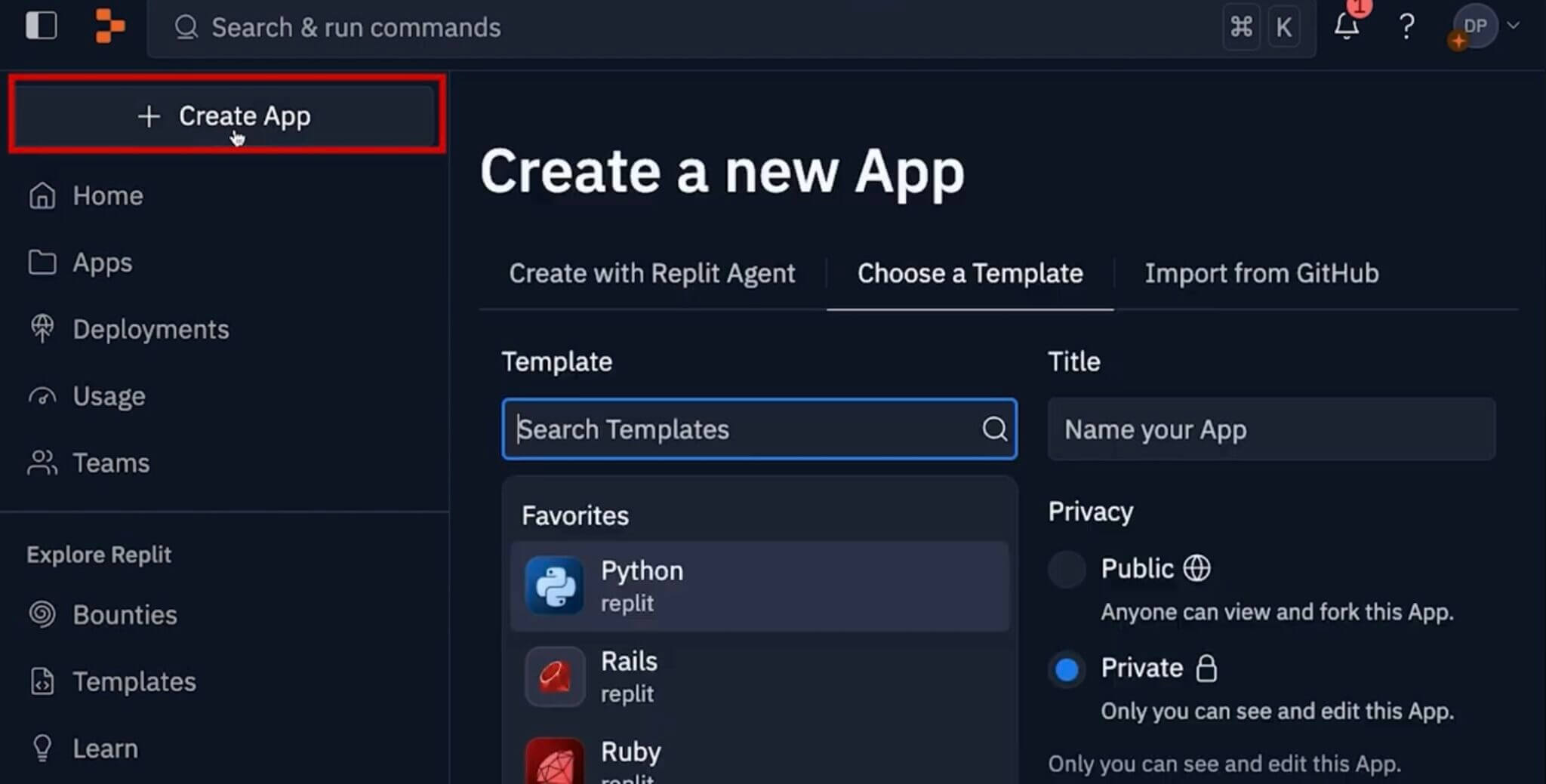Image resolution: width=1546 pixels, height=784 pixels.
Task: Click the Bounties spiral icon
Action: coord(42,614)
